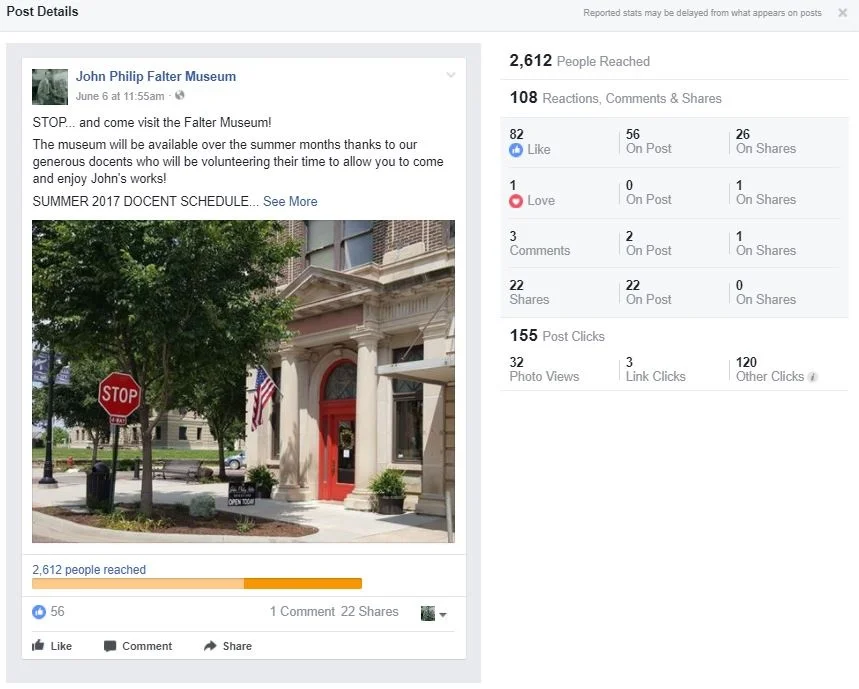Click the 3 Link Clicks stat
This screenshot has width=859, height=689.
point(655,369)
